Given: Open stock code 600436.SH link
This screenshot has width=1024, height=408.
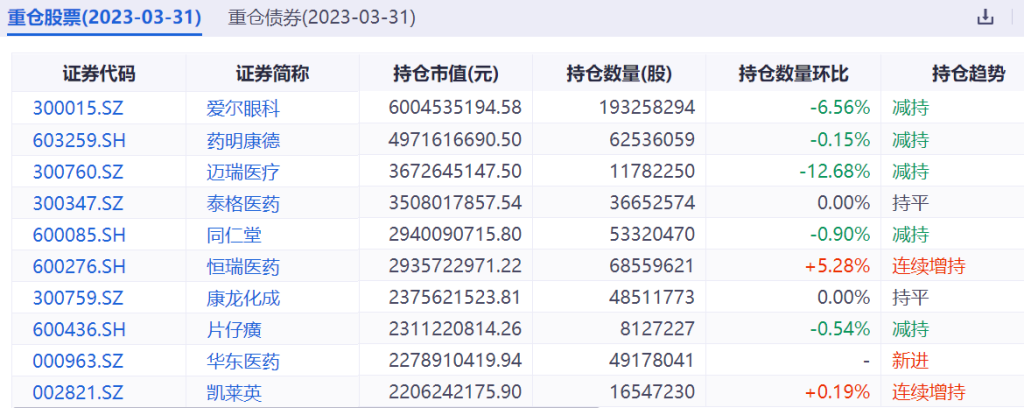Looking at the screenshot, I should (x=79, y=329).
